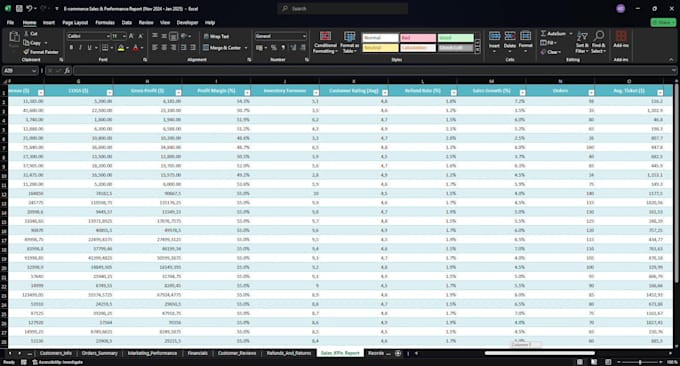
Task: Open the File menu
Action: pyautogui.click(x=10, y=23)
